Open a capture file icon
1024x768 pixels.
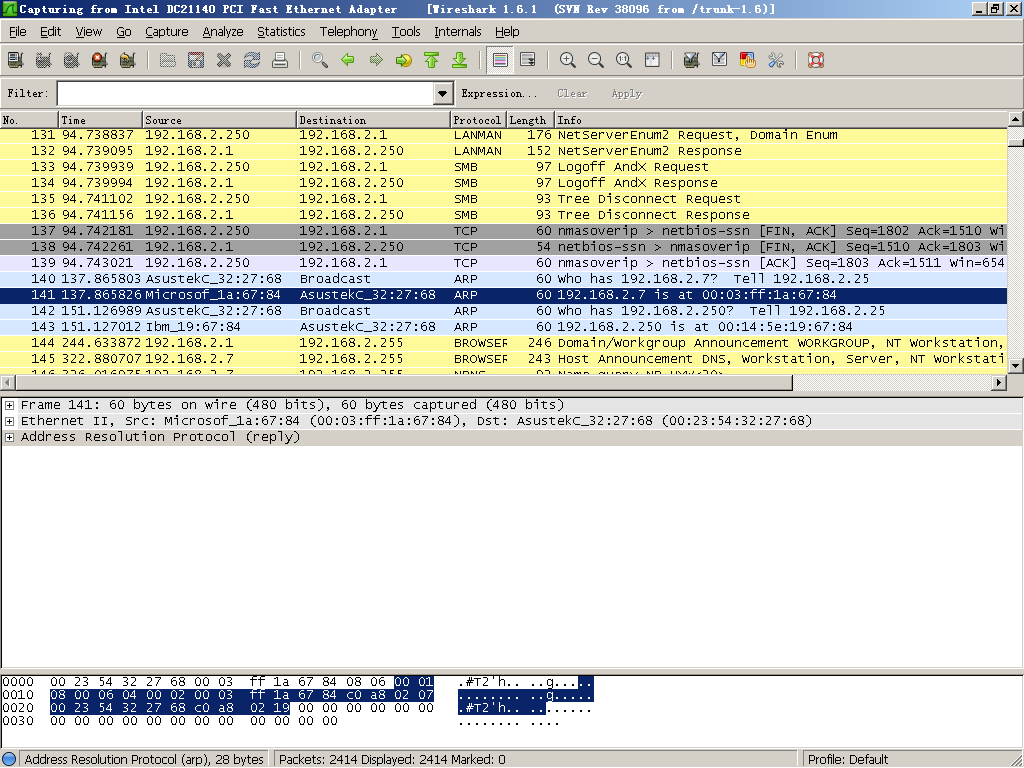coord(168,61)
